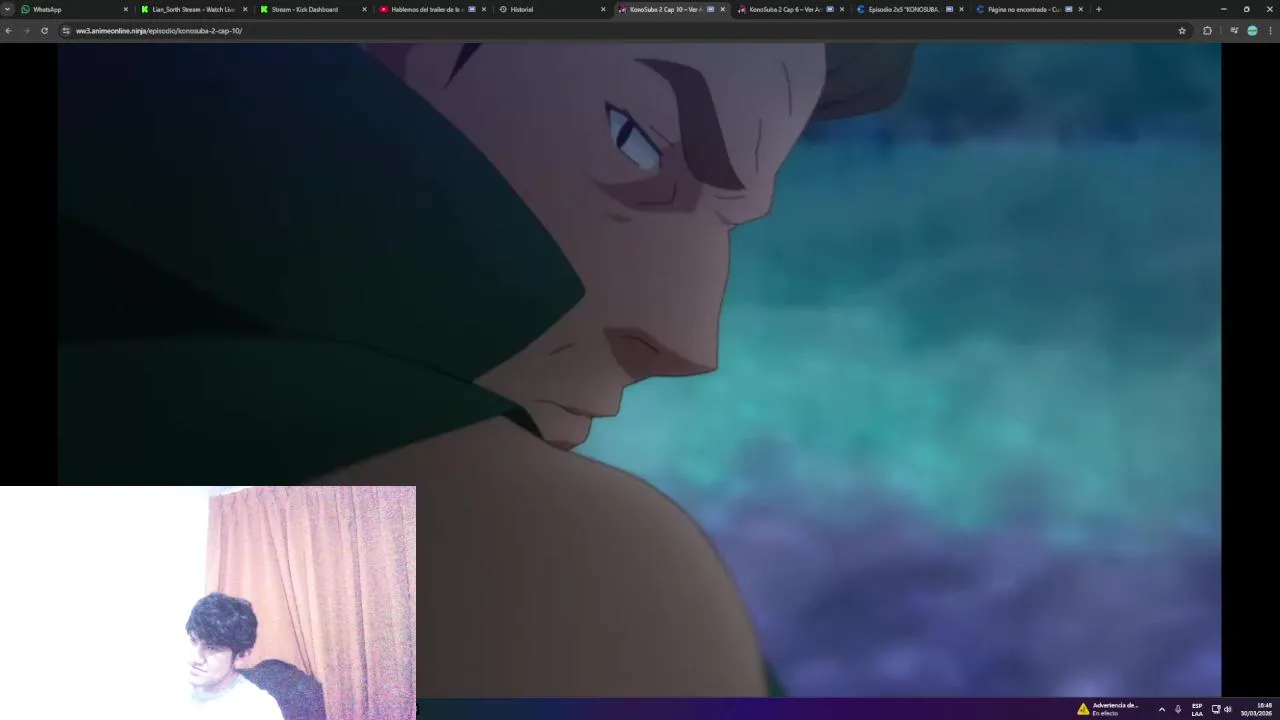Click media indicator on KonoSuba Cap 6 tab
This screenshot has width=1280, height=720.
(830, 9)
